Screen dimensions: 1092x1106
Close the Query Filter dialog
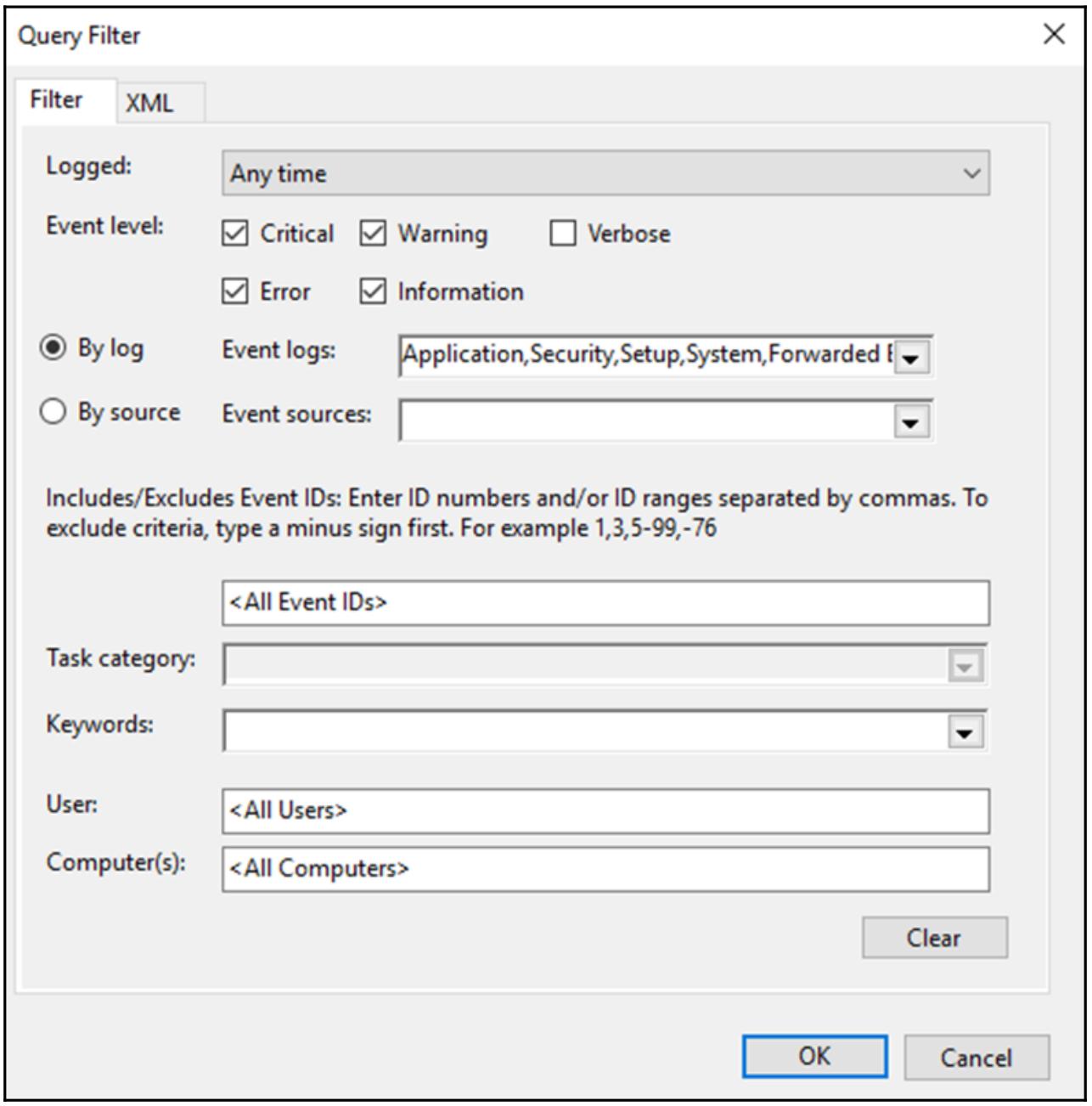[x=1053, y=34]
